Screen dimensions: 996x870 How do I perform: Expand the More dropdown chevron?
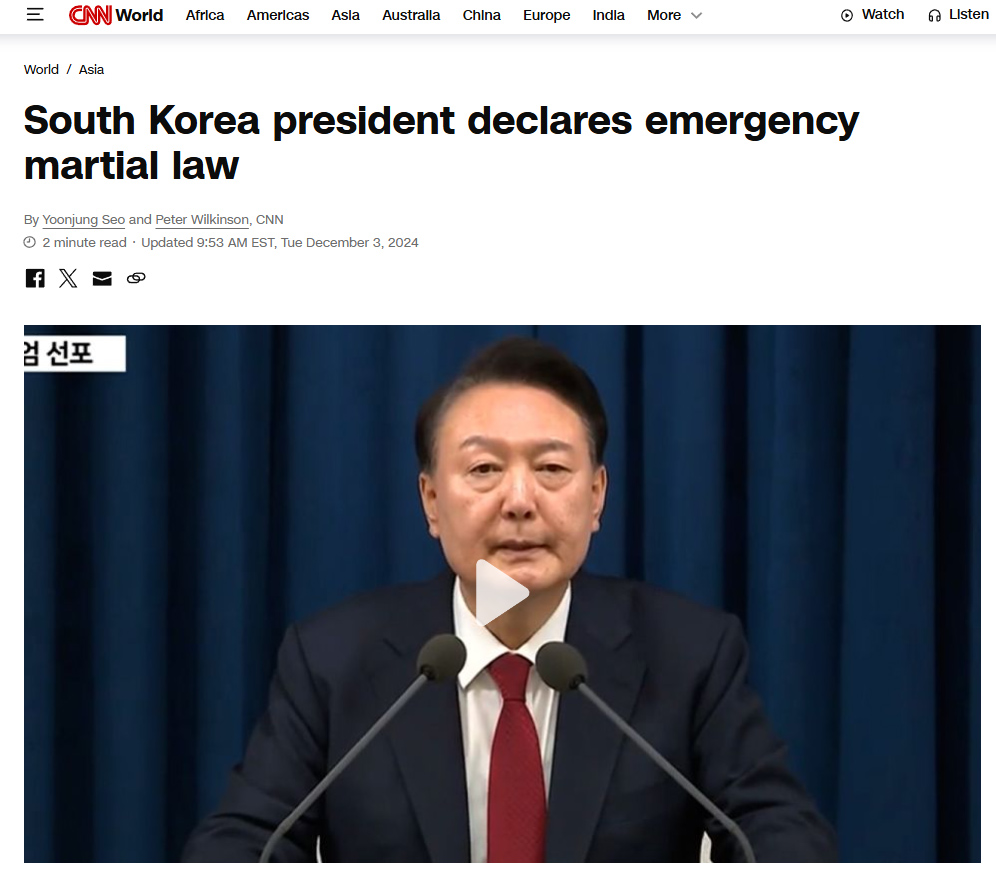(696, 15)
